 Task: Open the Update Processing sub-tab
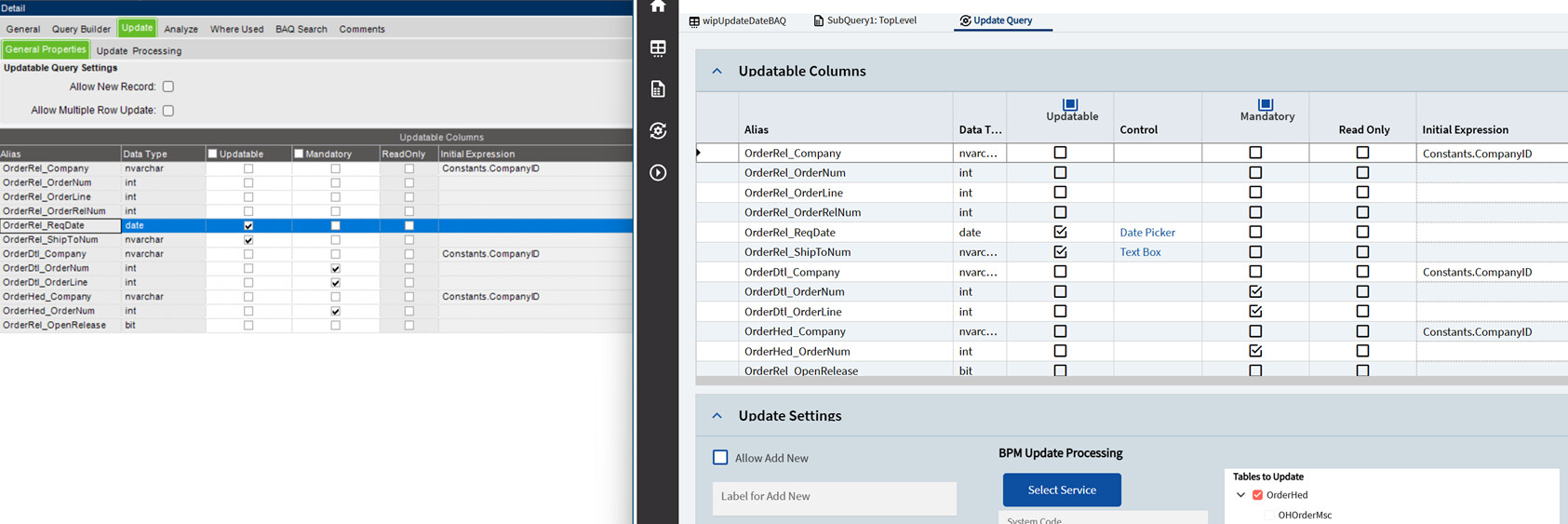(139, 50)
